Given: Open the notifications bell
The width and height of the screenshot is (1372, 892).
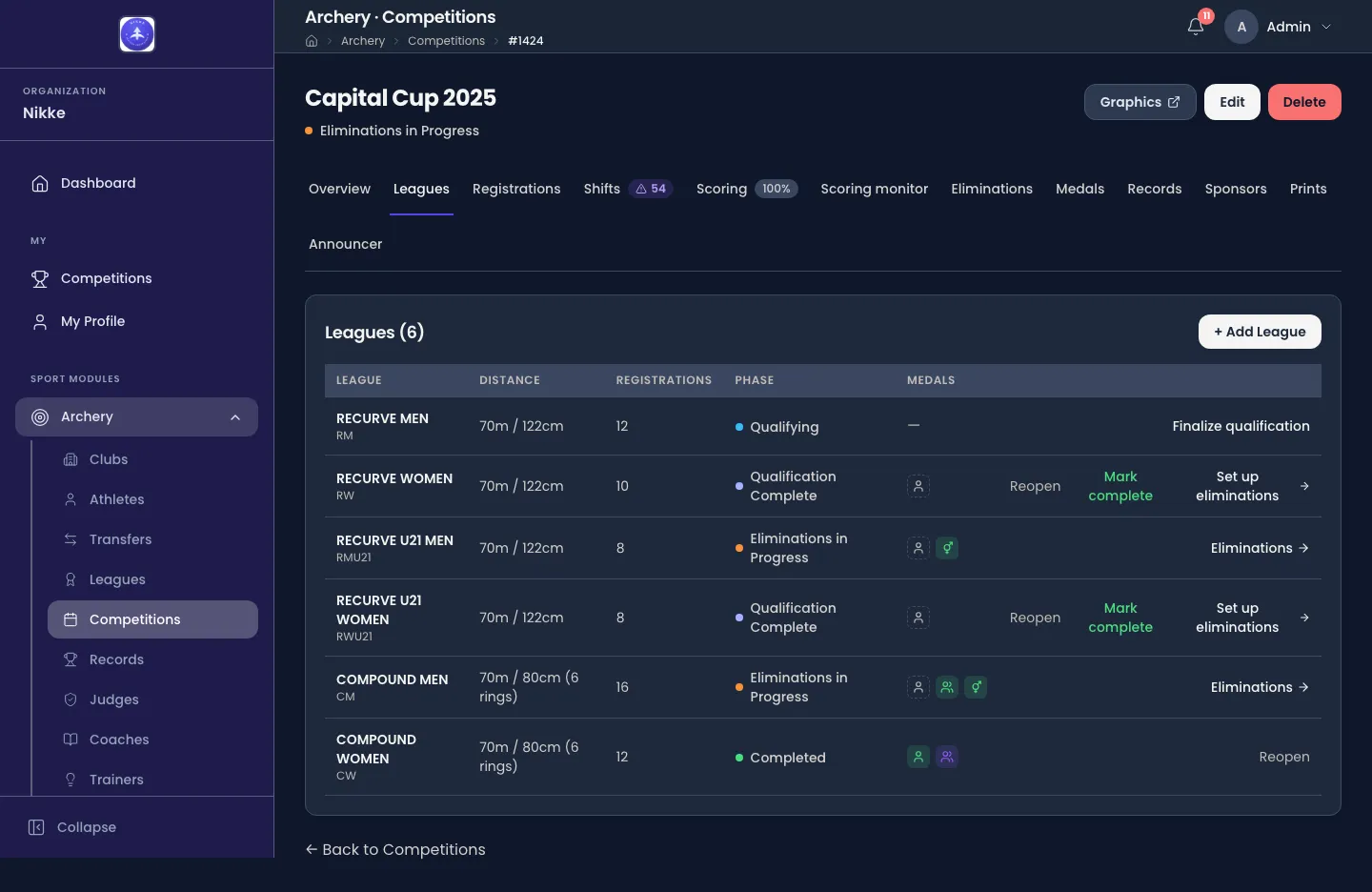Looking at the screenshot, I should 1196,27.
